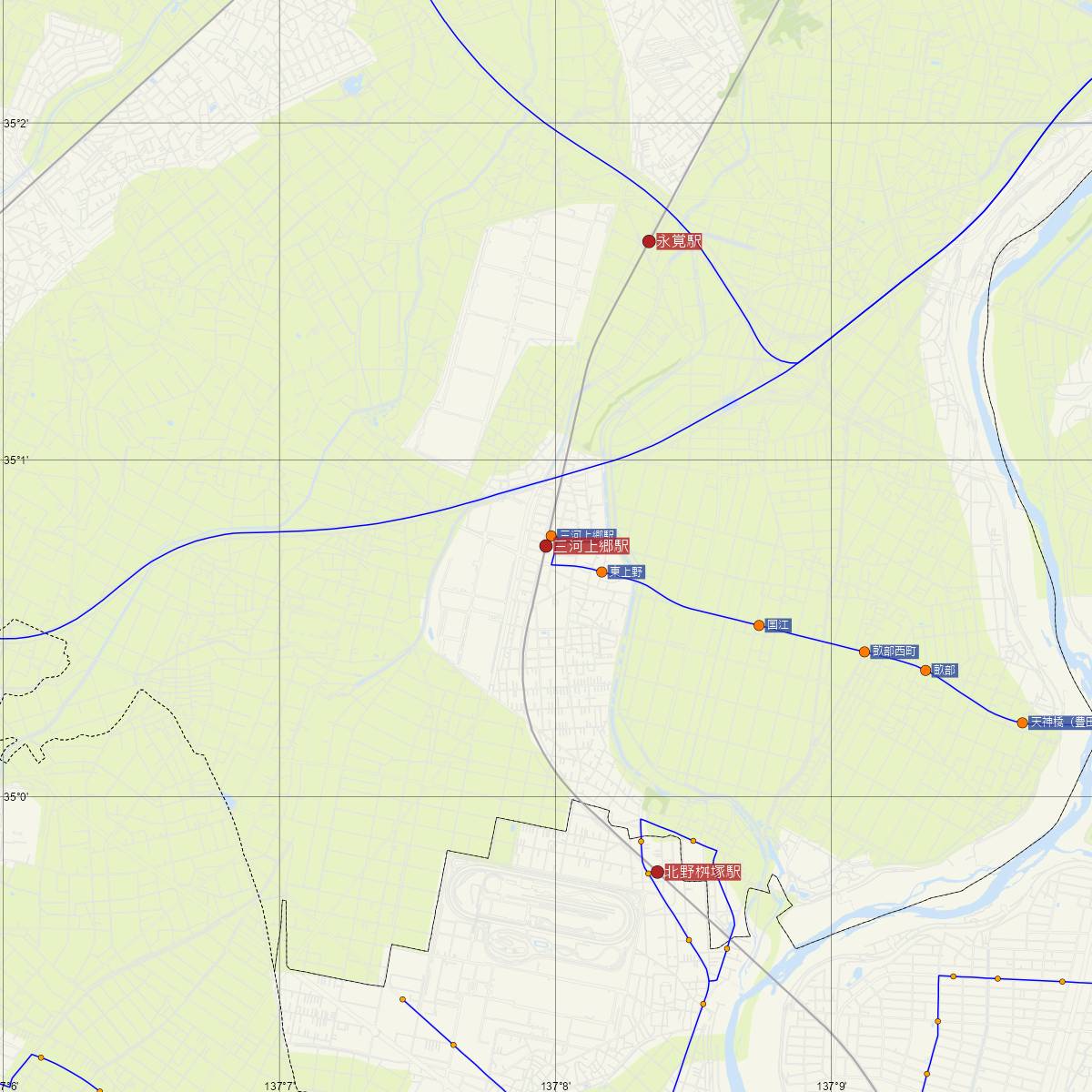This screenshot has width=1092, height=1092.
Task: Open the 三河上郷駅 red station label
Action: point(591,546)
